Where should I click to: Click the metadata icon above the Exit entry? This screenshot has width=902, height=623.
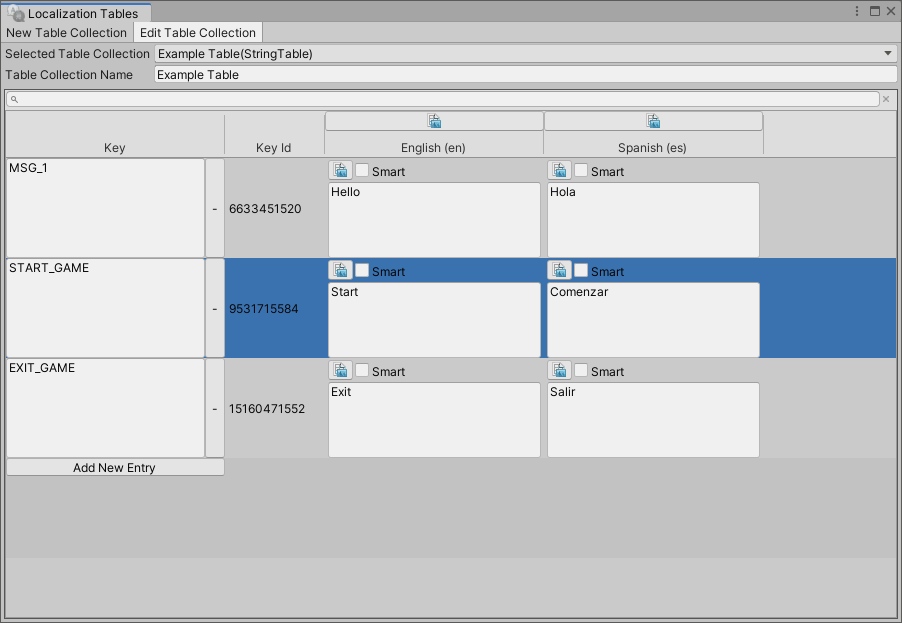coord(340,371)
